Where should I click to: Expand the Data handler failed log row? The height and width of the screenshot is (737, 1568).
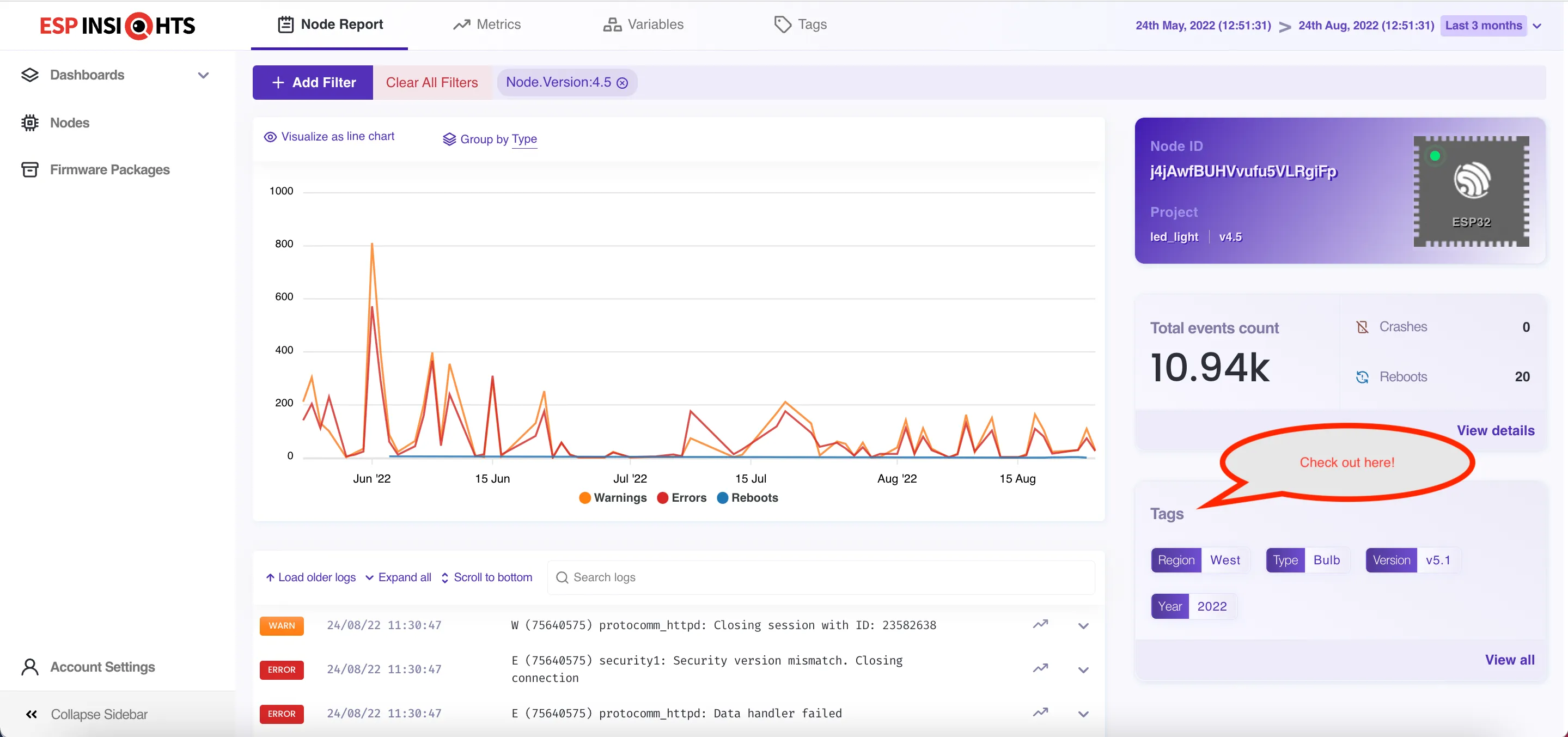tap(1083, 714)
